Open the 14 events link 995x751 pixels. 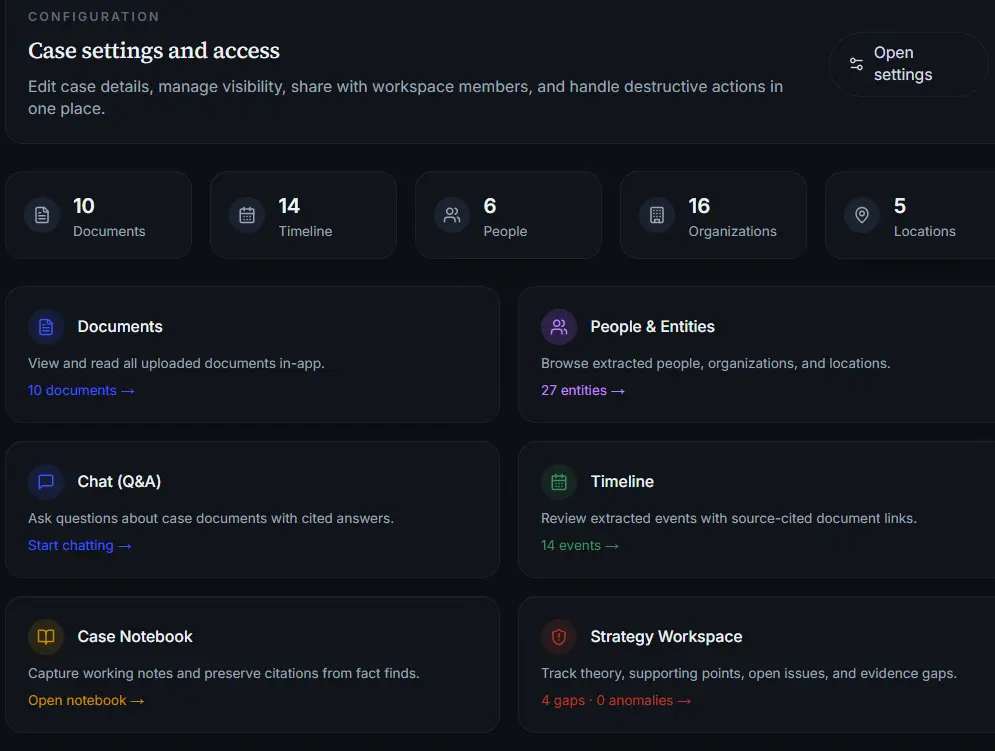[x=579, y=545]
